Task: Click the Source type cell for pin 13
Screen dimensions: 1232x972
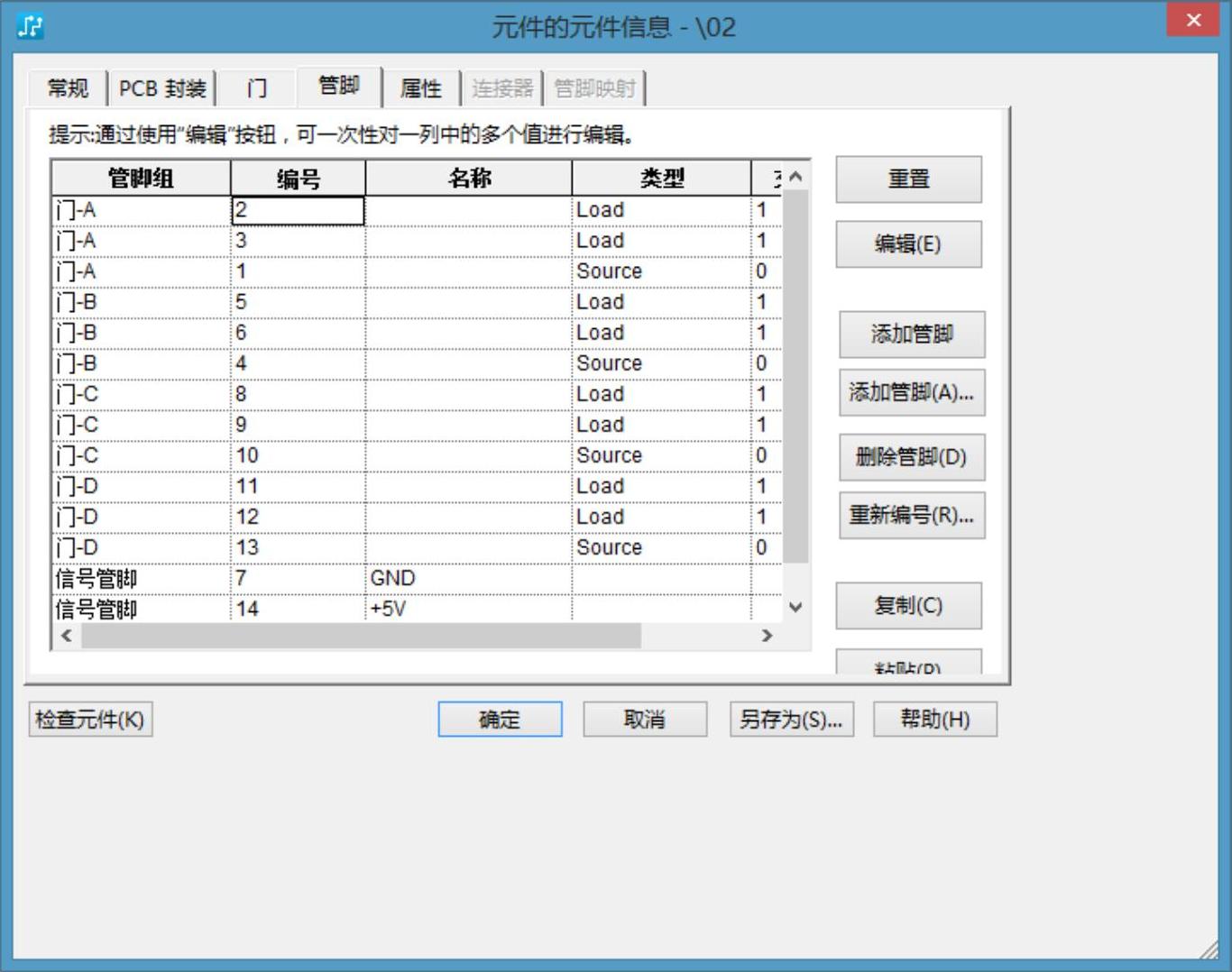Action: [662, 547]
